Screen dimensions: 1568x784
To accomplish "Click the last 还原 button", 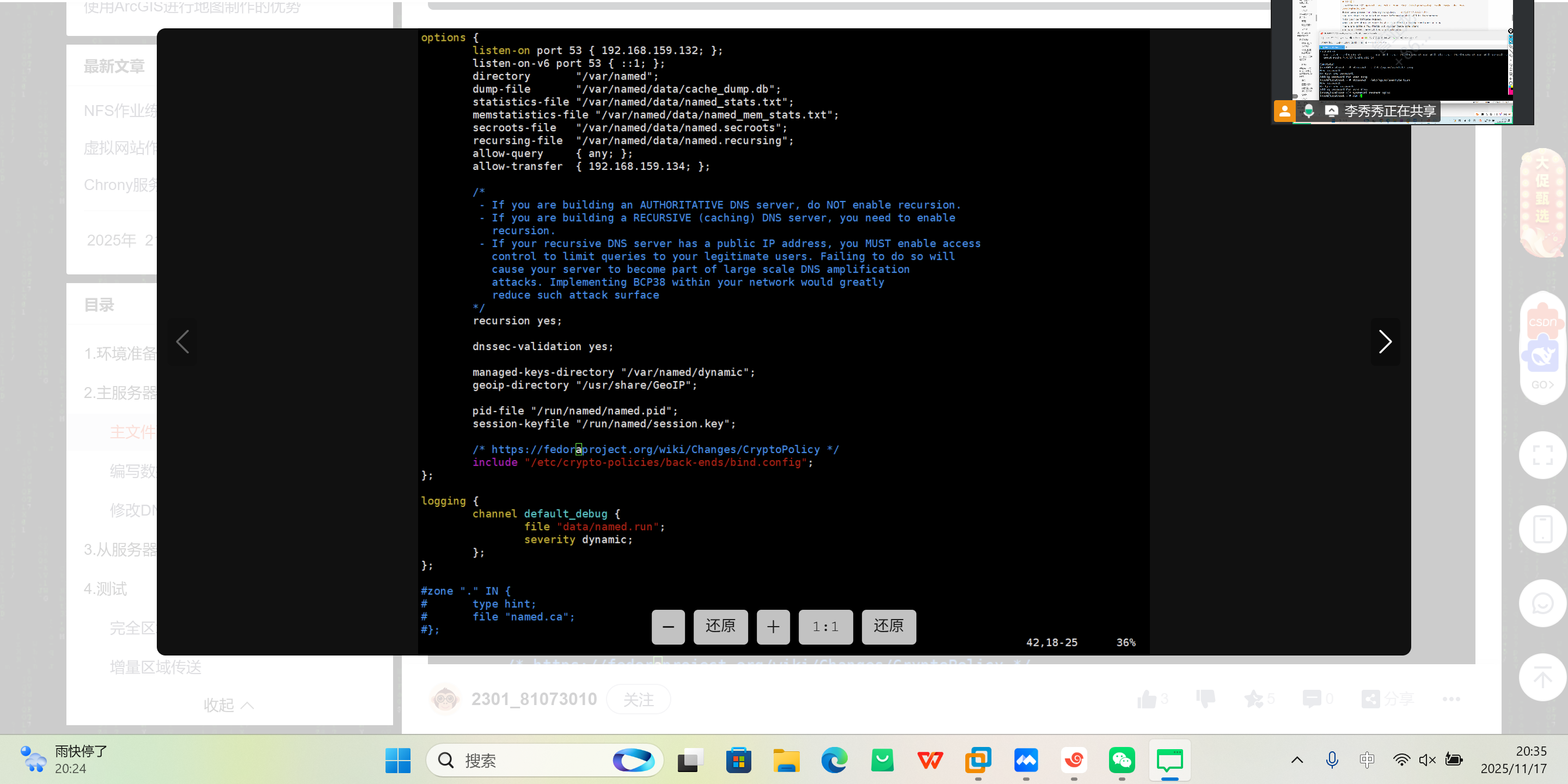I will (x=888, y=626).
